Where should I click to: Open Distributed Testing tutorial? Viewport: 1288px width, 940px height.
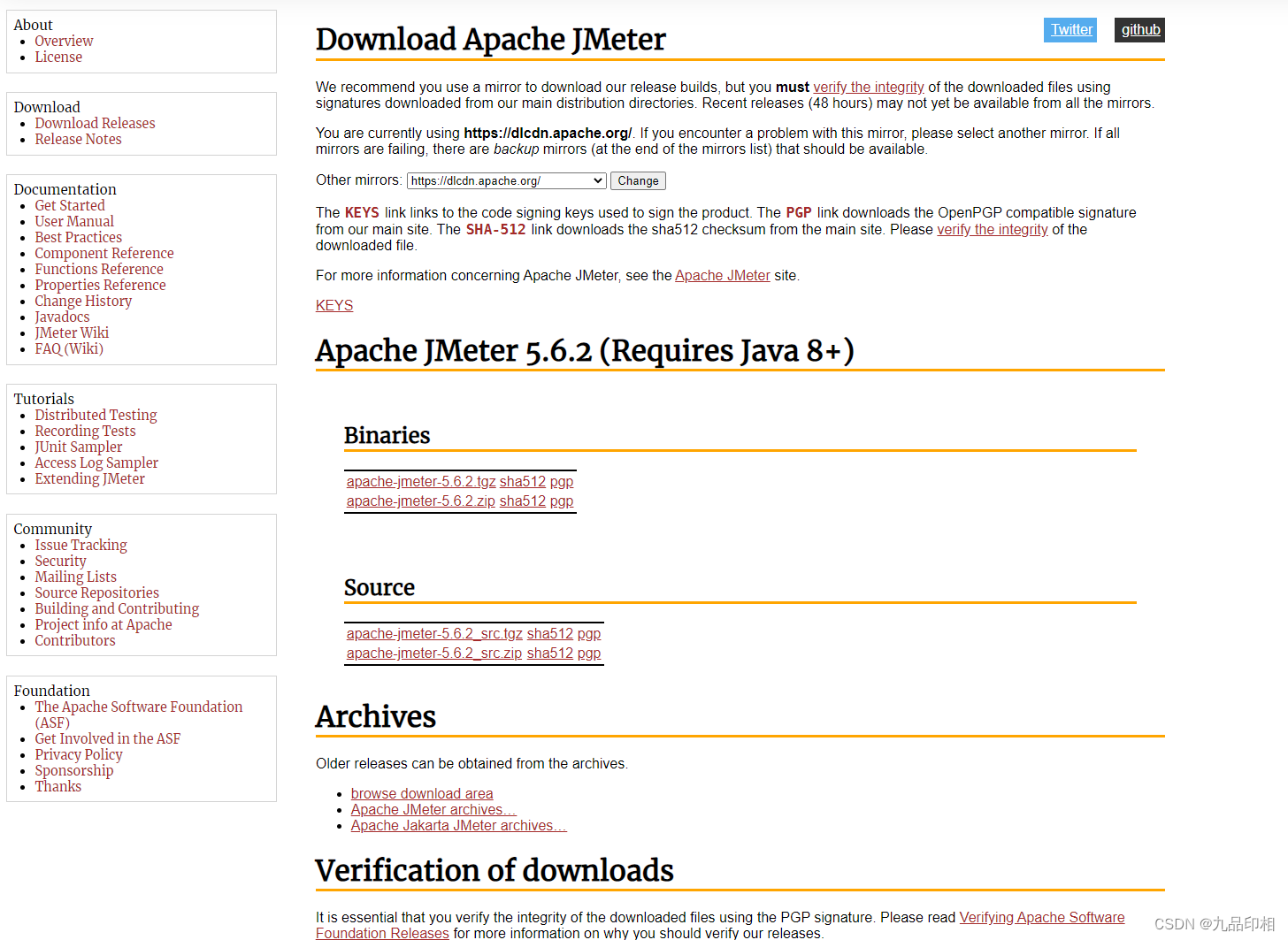tap(96, 416)
